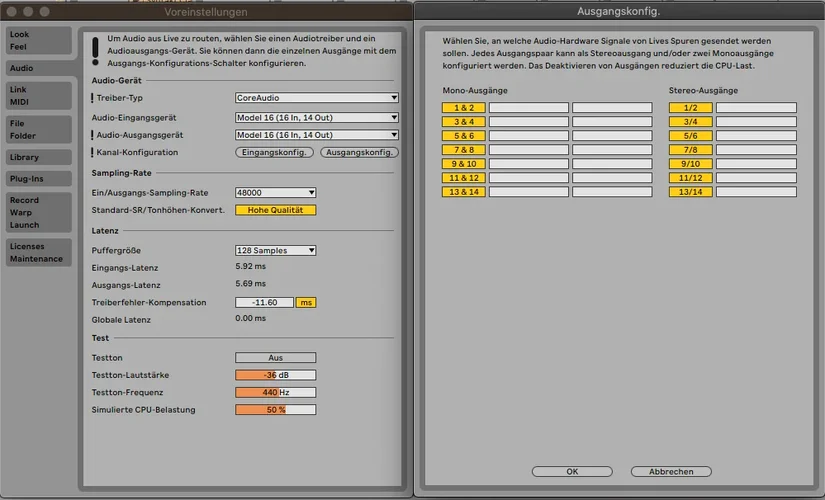The width and height of the screenshot is (825, 500).
Task: Expand the Puffergröße 128 Samples dropdown
Action: (275, 250)
